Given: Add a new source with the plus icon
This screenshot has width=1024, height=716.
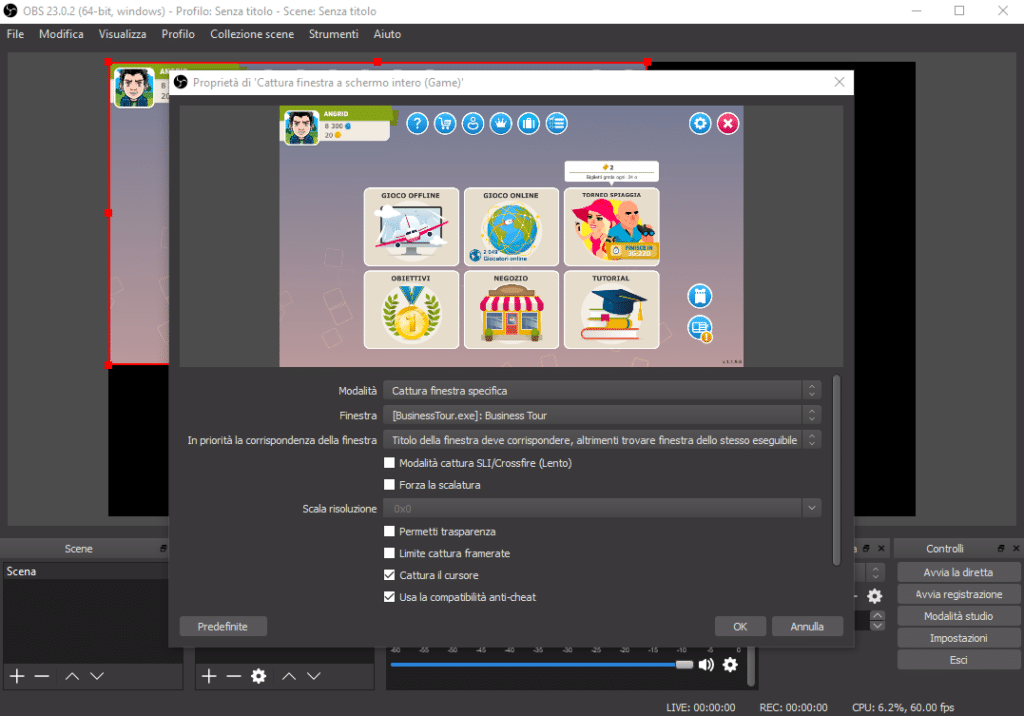Looking at the screenshot, I should click(209, 676).
